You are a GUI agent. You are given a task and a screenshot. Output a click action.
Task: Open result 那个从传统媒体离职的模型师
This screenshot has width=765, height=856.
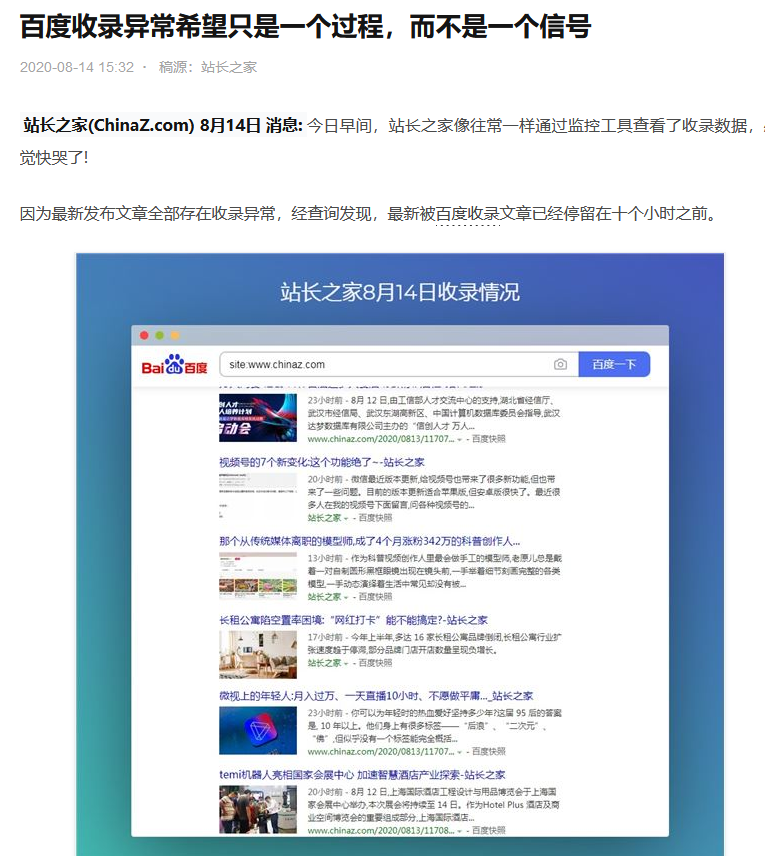(x=369, y=541)
